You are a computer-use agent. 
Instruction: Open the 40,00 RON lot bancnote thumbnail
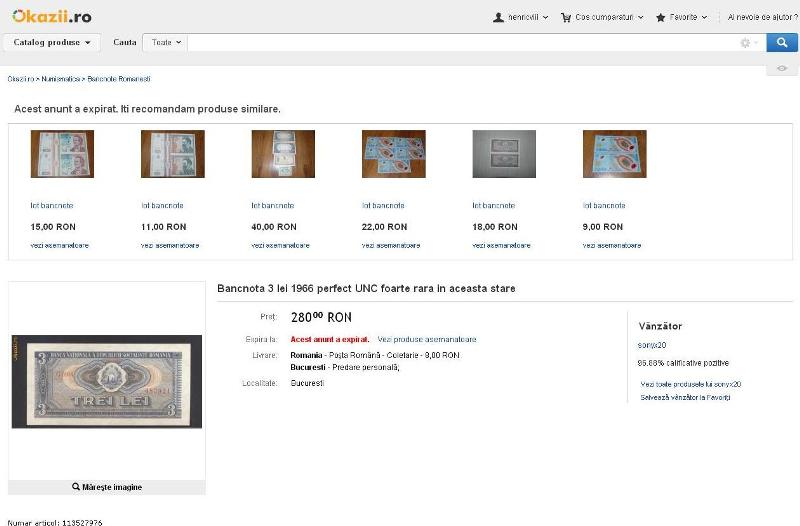[x=283, y=154]
